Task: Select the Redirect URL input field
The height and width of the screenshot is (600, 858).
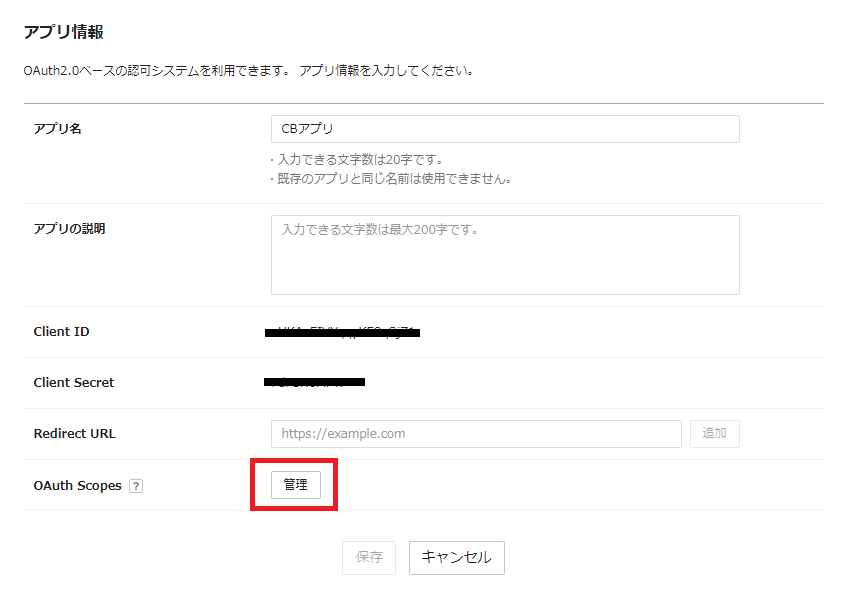Action: [x=476, y=434]
